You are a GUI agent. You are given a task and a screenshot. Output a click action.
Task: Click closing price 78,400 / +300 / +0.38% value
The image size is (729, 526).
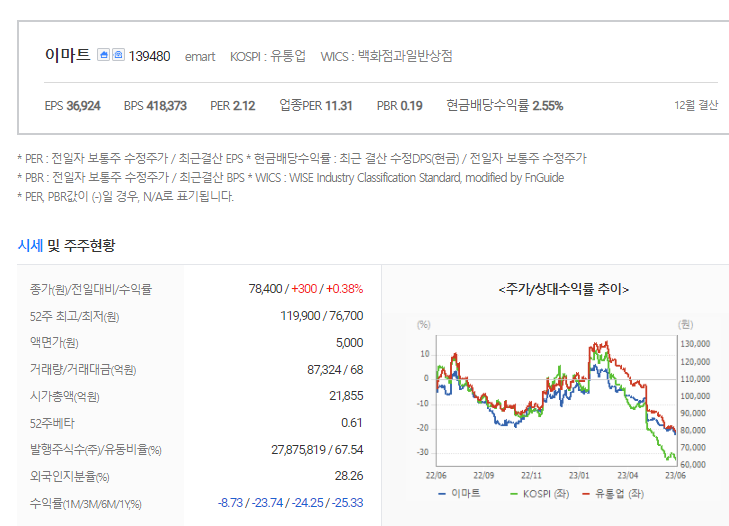[x=305, y=289]
